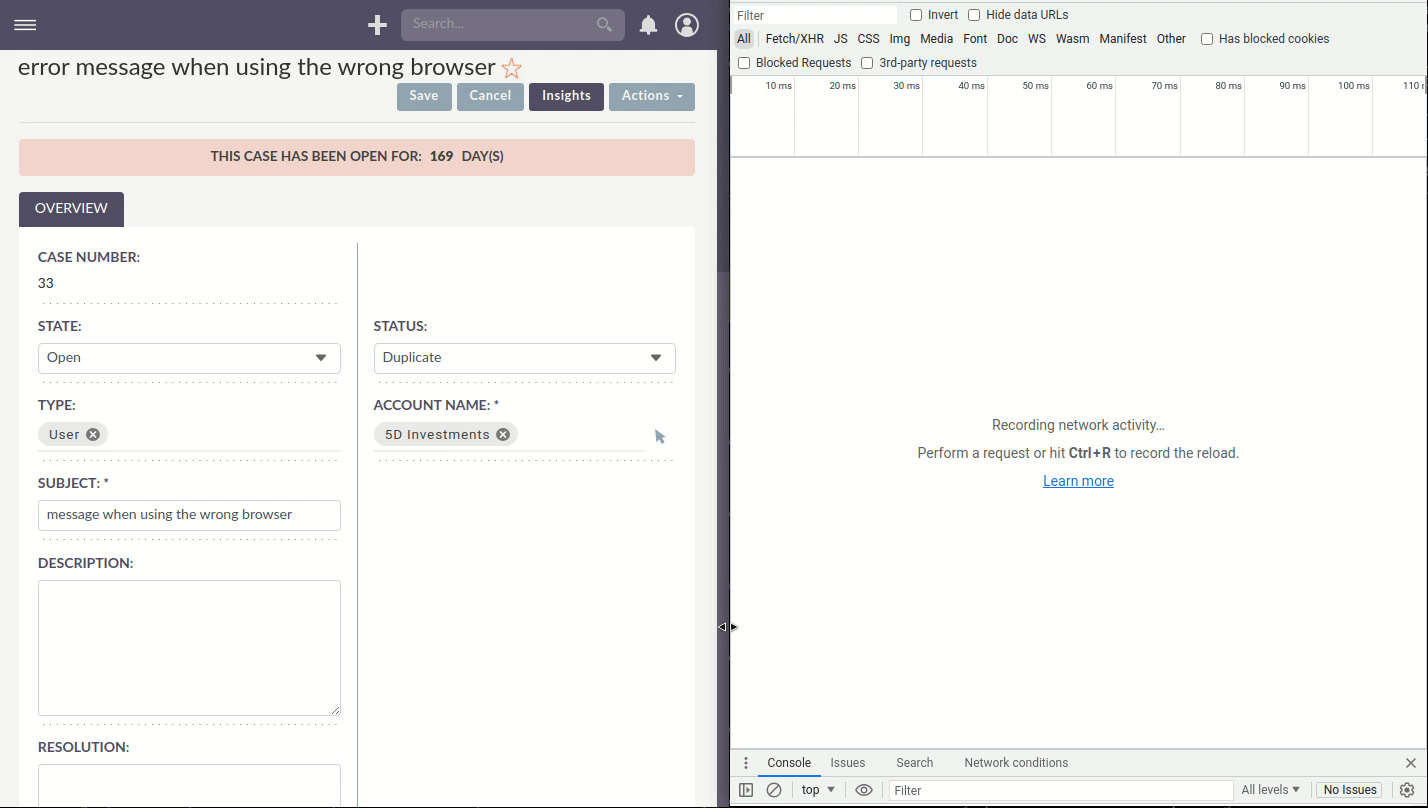Remove the 5D Investments account tag

(x=503, y=434)
